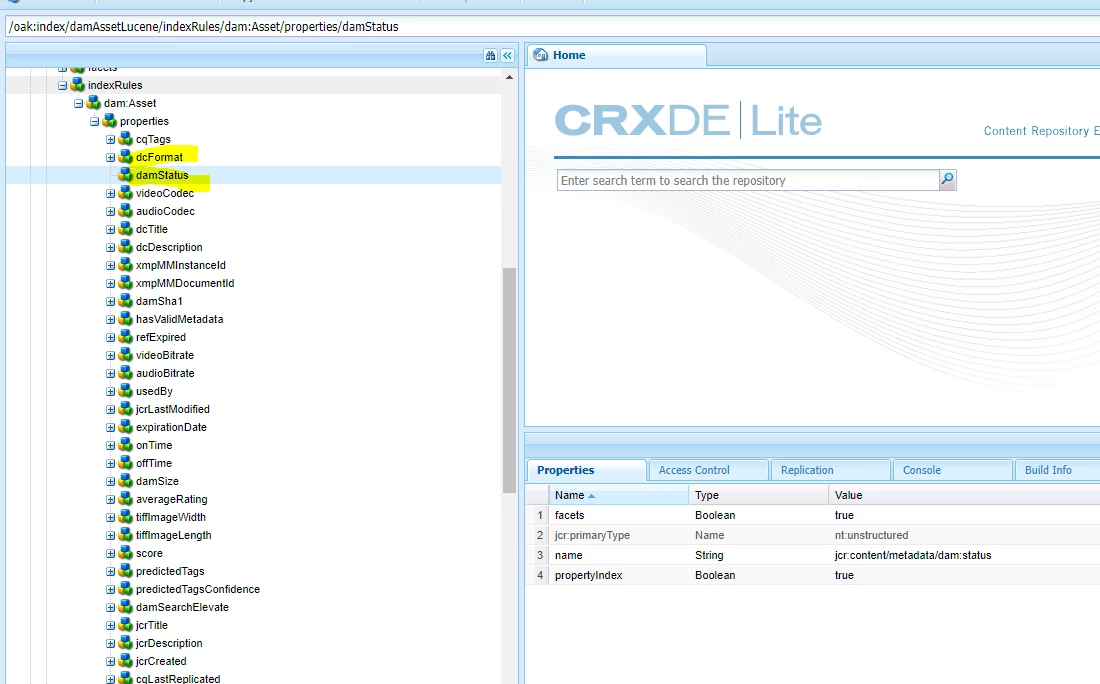Viewport: 1100px width, 684px height.
Task: Select the jcrLastModified tree item
Action: click(x=173, y=409)
